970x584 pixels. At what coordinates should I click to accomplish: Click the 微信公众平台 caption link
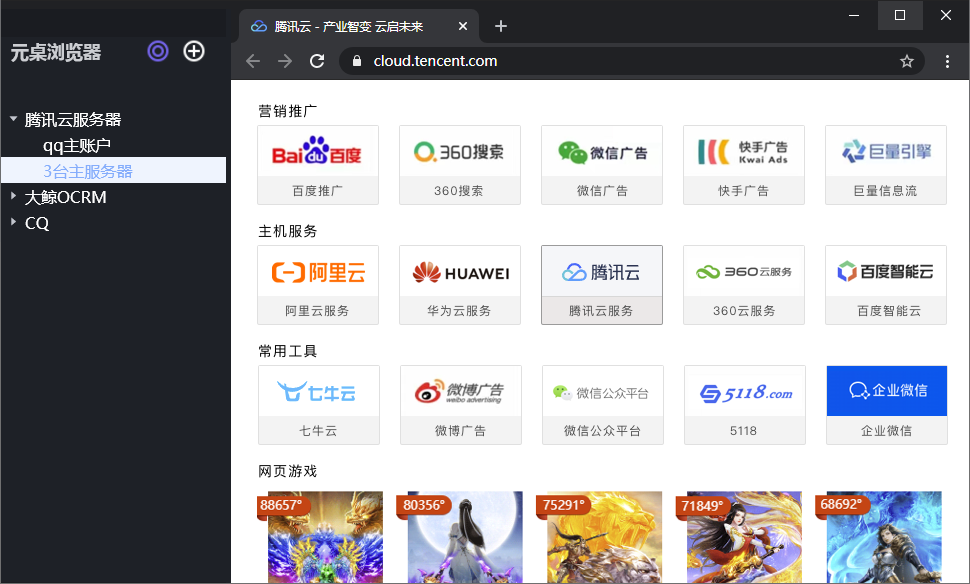pos(603,431)
